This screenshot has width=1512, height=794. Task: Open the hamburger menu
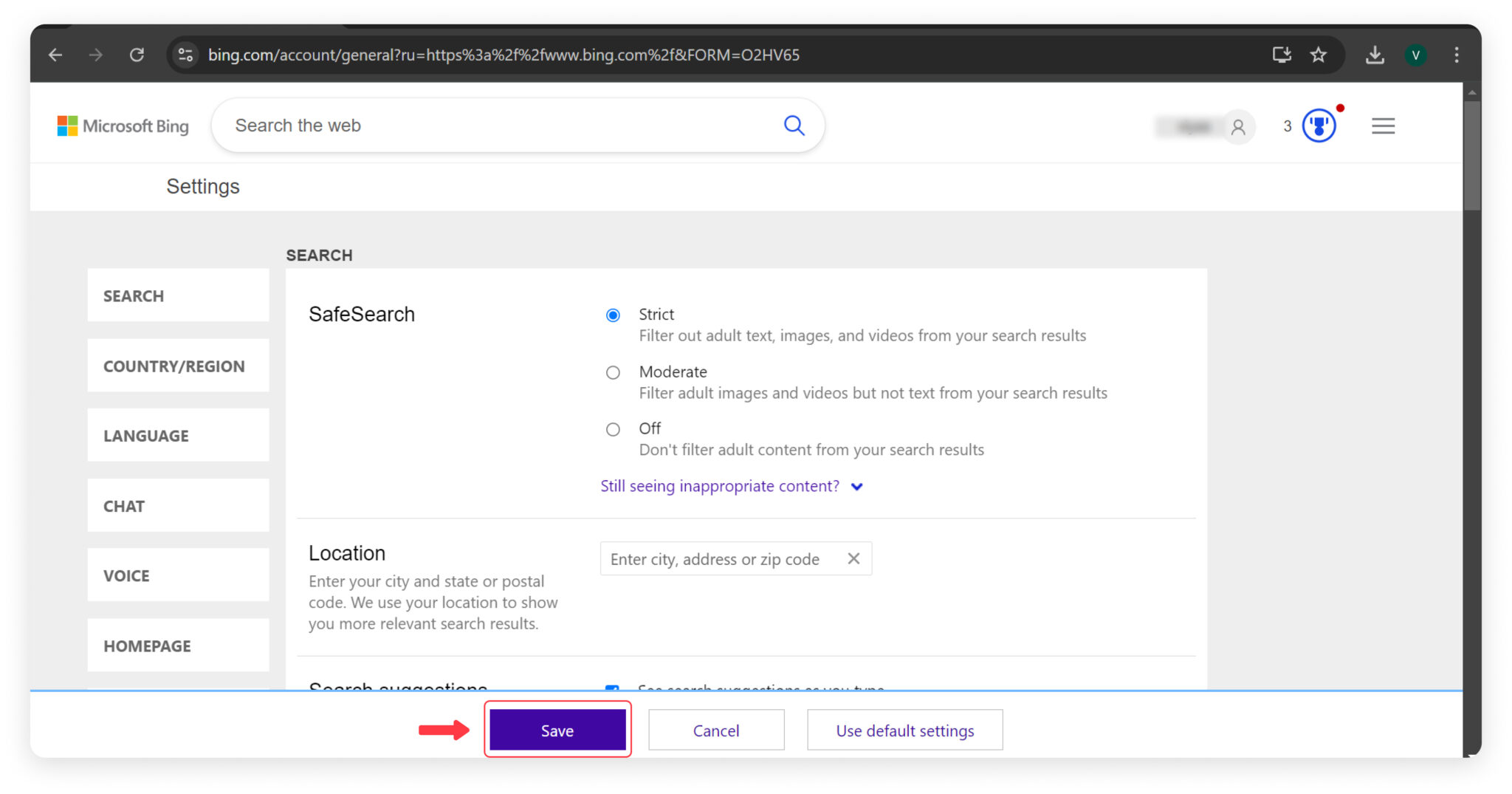(x=1383, y=126)
